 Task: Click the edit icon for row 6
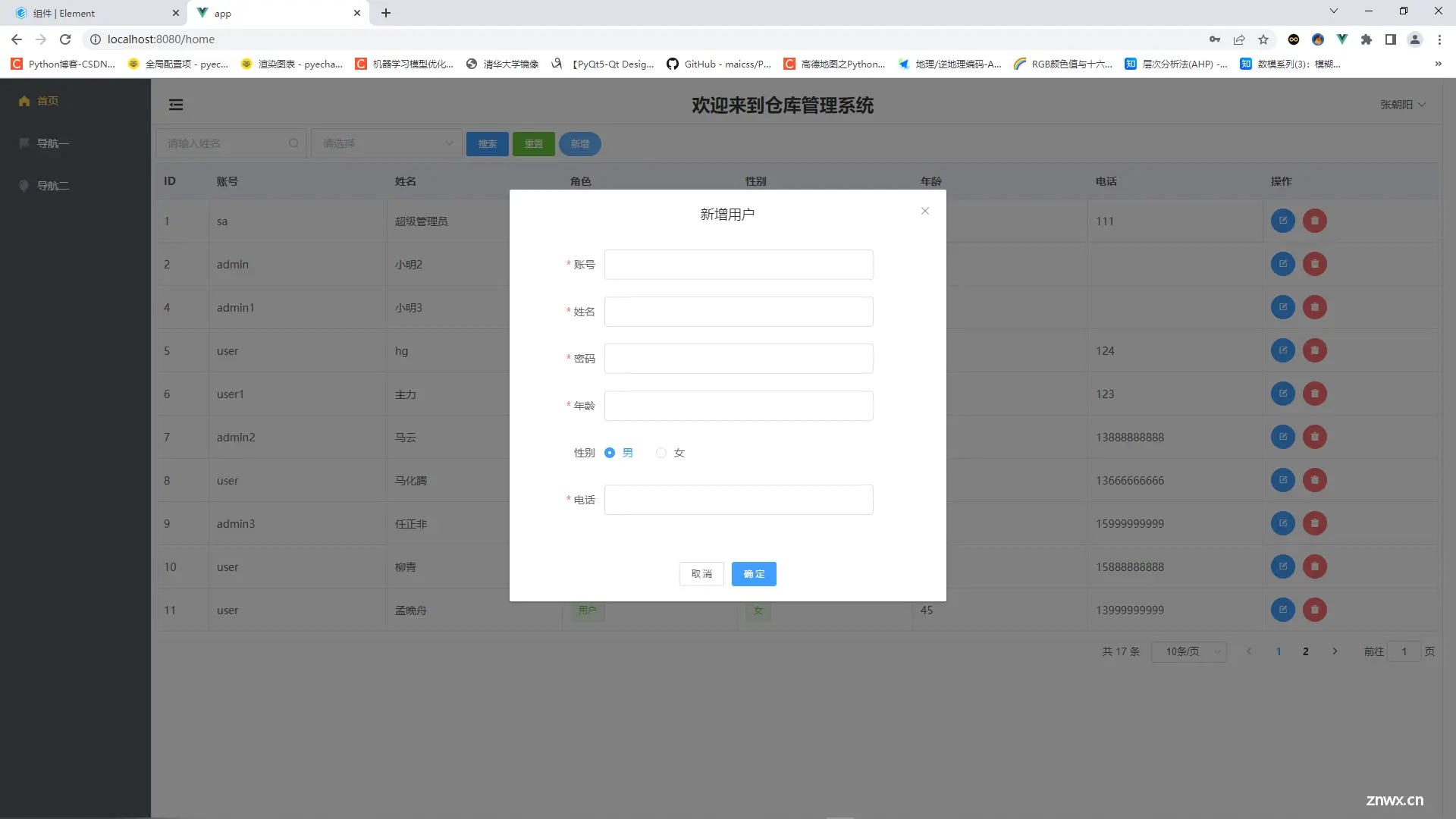tap(1283, 393)
